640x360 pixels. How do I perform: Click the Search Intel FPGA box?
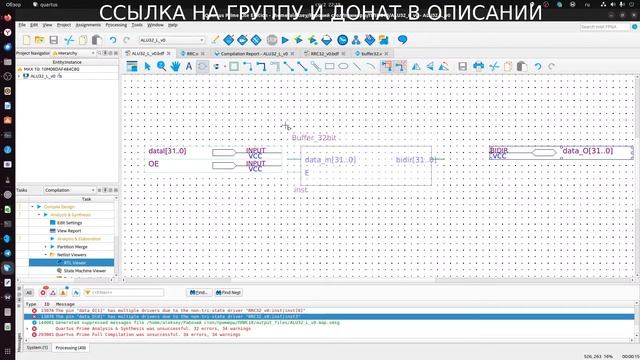(605, 27)
